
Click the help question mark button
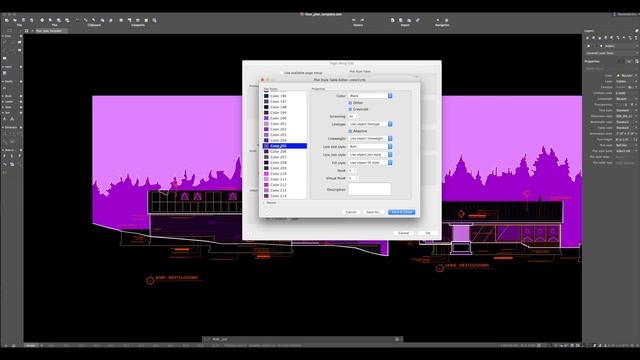coord(267,212)
